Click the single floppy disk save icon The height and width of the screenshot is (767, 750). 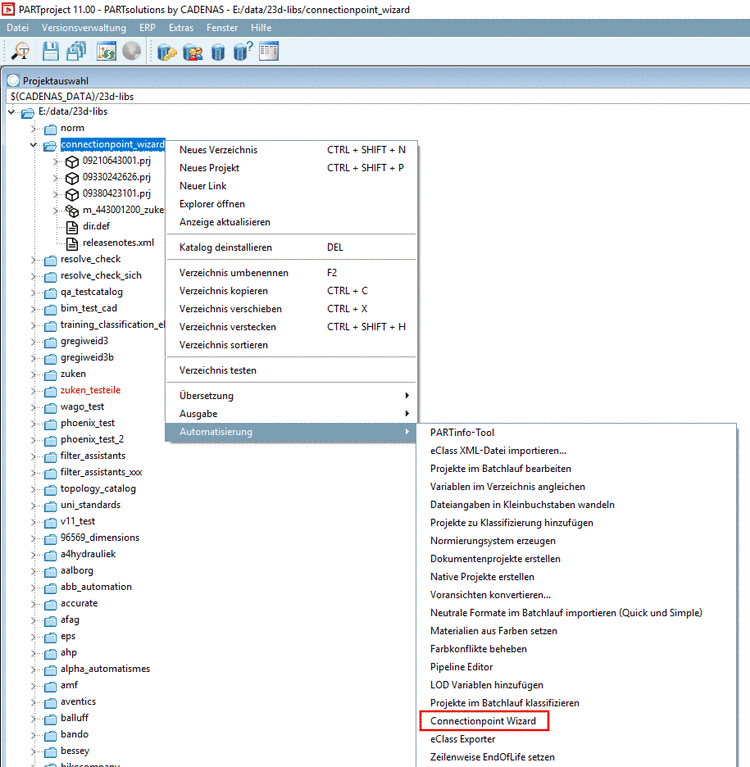point(50,51)
